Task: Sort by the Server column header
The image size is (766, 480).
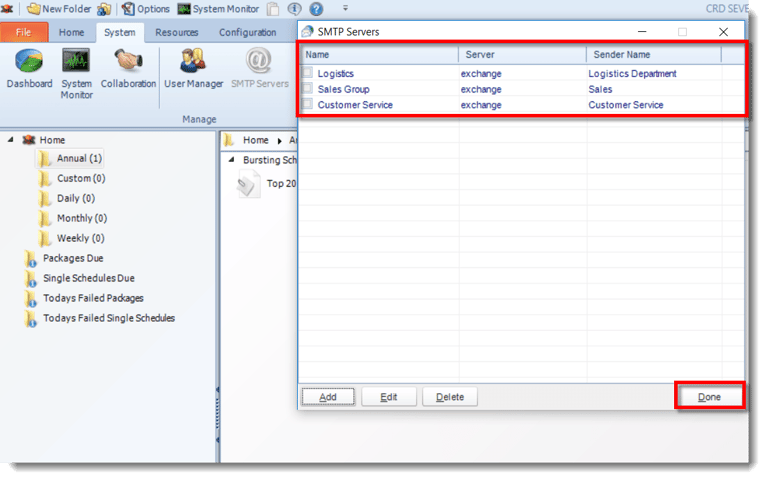Action: click(x=522, y=55)
